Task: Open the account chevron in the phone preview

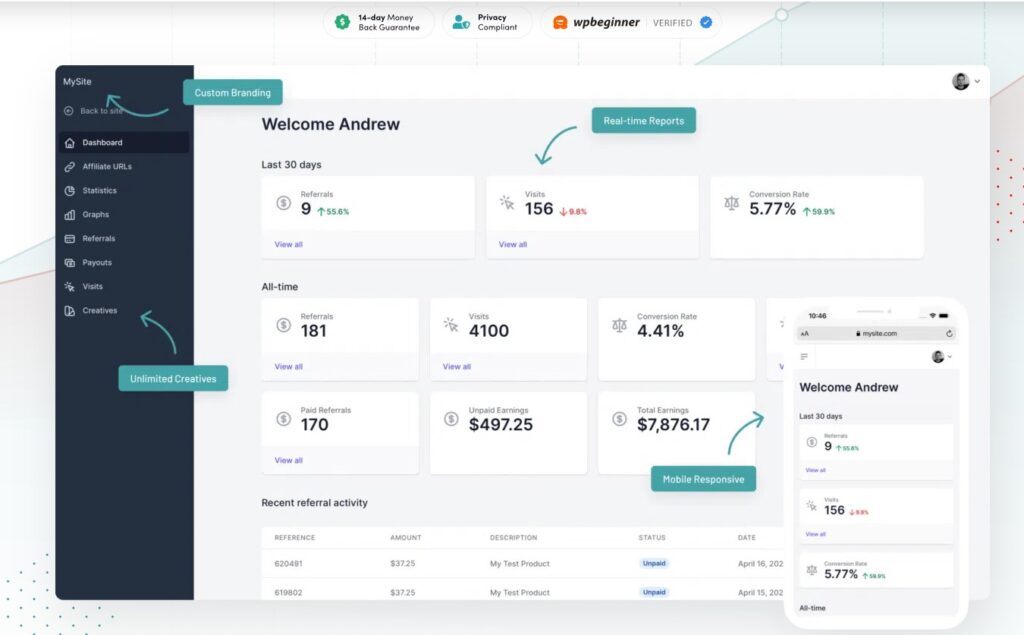Action: coord(950,357)
